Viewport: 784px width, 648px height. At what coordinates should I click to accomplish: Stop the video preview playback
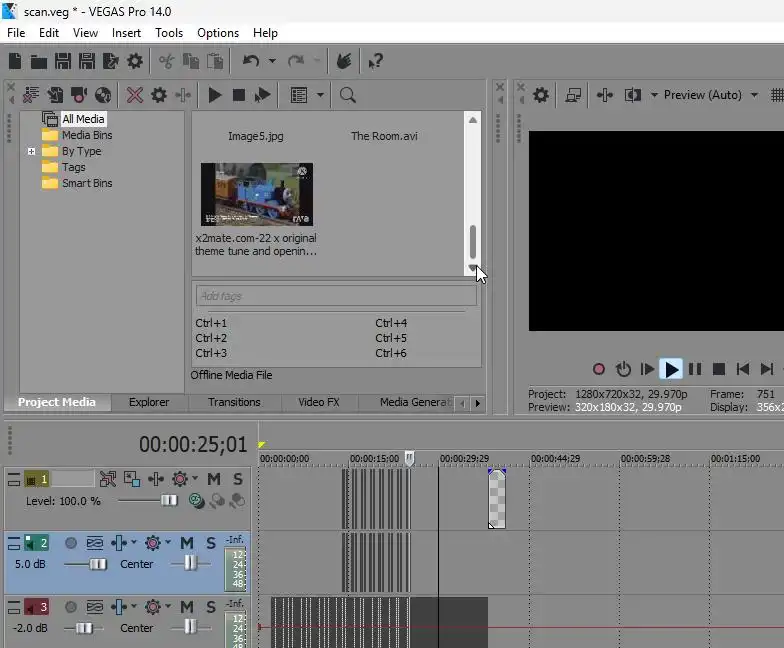(719, 370)
